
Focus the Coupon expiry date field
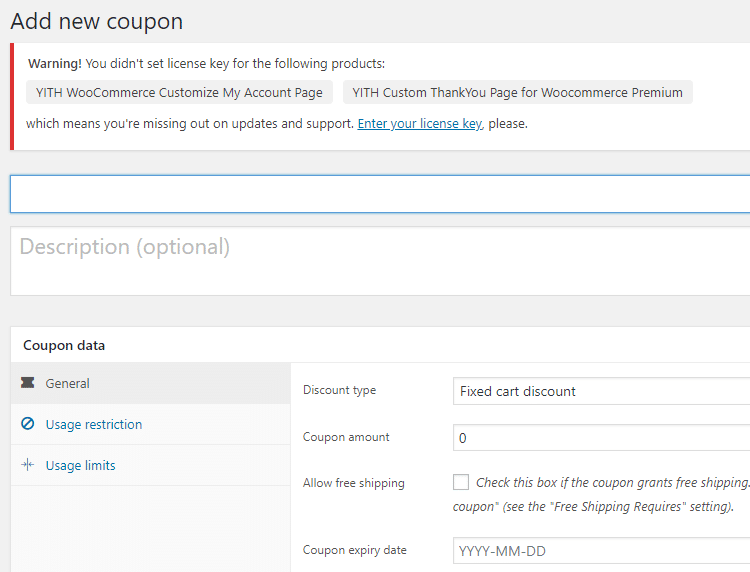click(x=600, y=550)
